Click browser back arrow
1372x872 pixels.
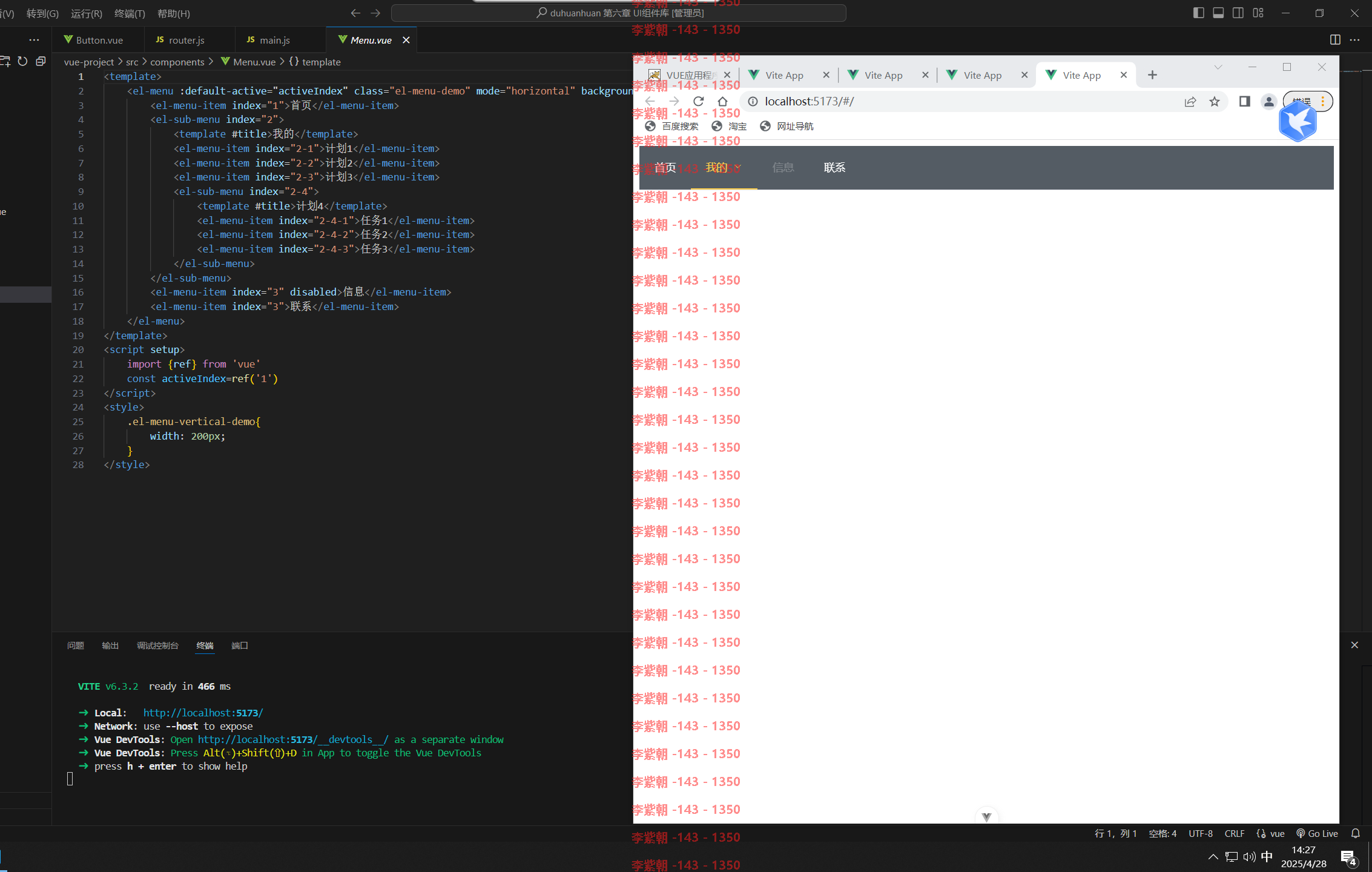click(650, 101)
